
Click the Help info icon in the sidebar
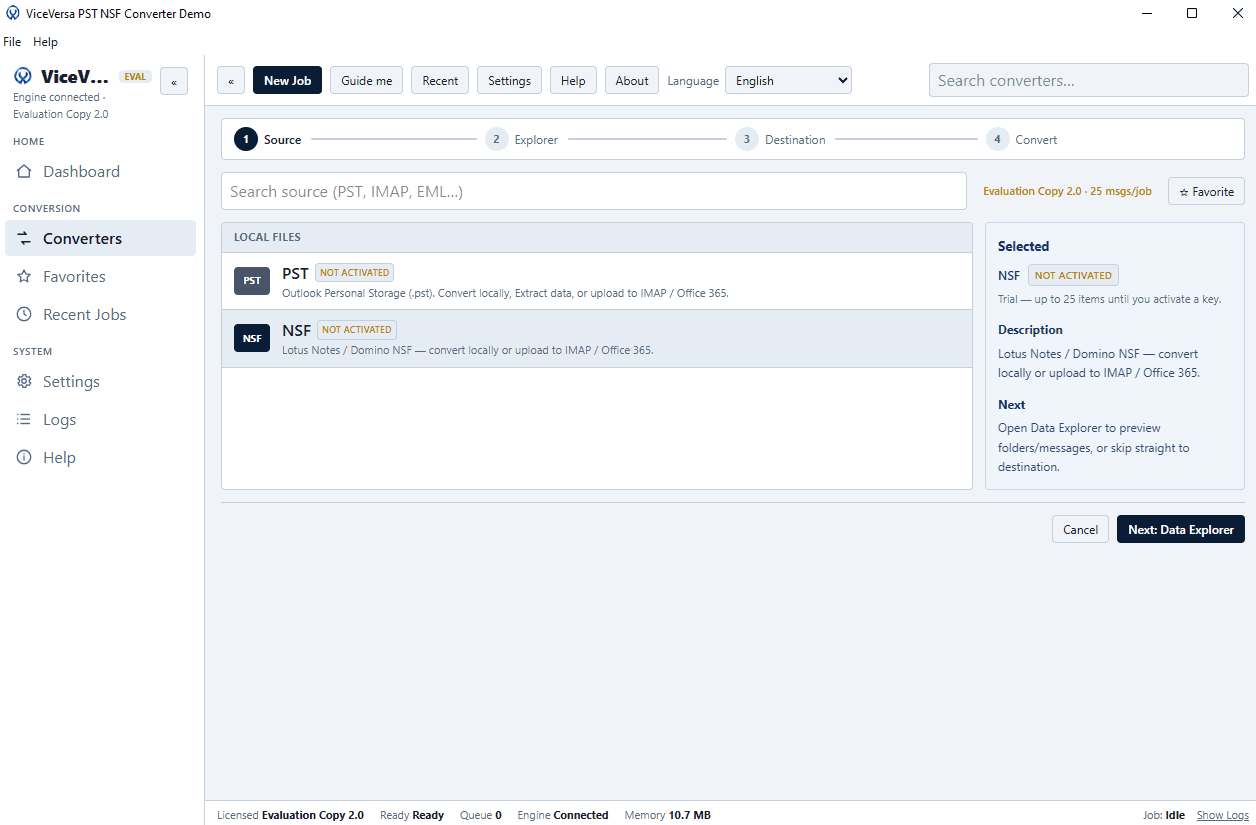point(25,458)
